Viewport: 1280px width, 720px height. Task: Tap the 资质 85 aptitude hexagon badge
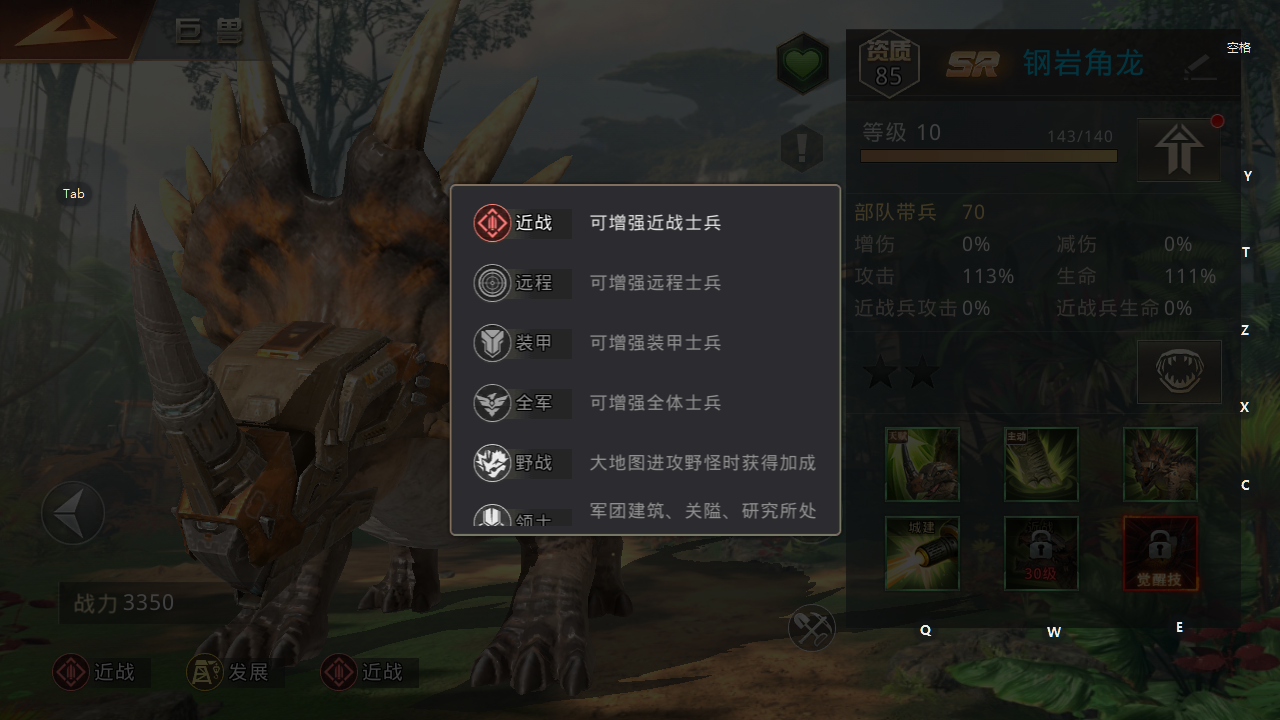click(x=888, y=65)
